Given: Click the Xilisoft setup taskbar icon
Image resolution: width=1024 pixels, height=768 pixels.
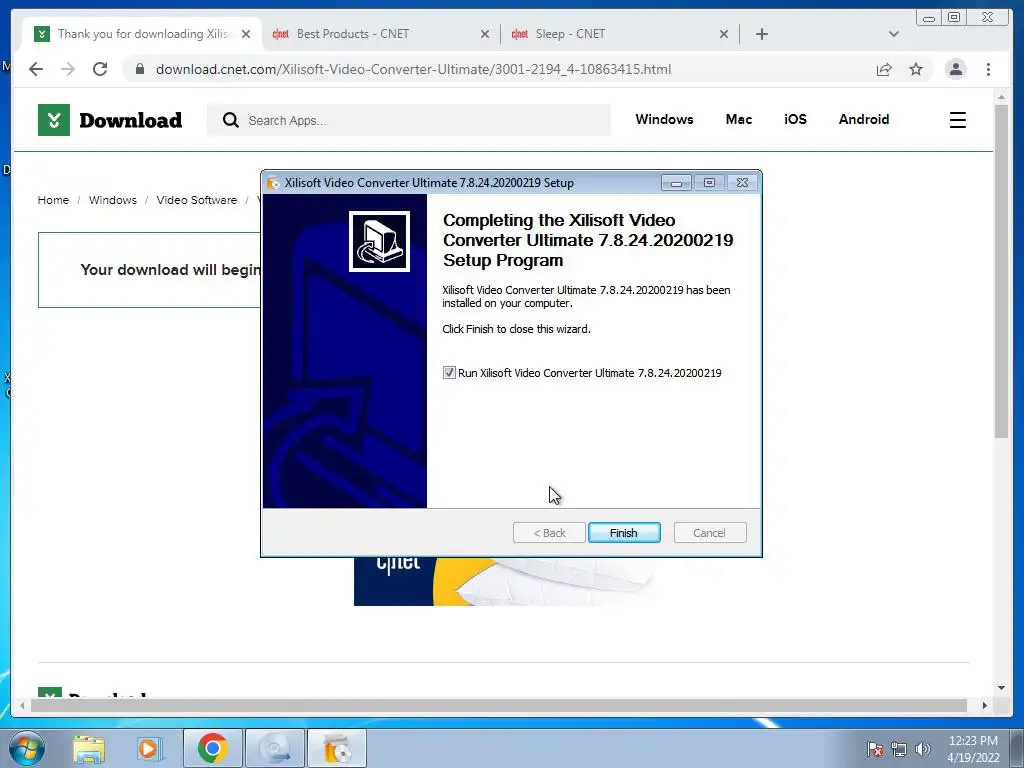Looking at the screenshot, I should pyautogui.click(x=336, y=748).
